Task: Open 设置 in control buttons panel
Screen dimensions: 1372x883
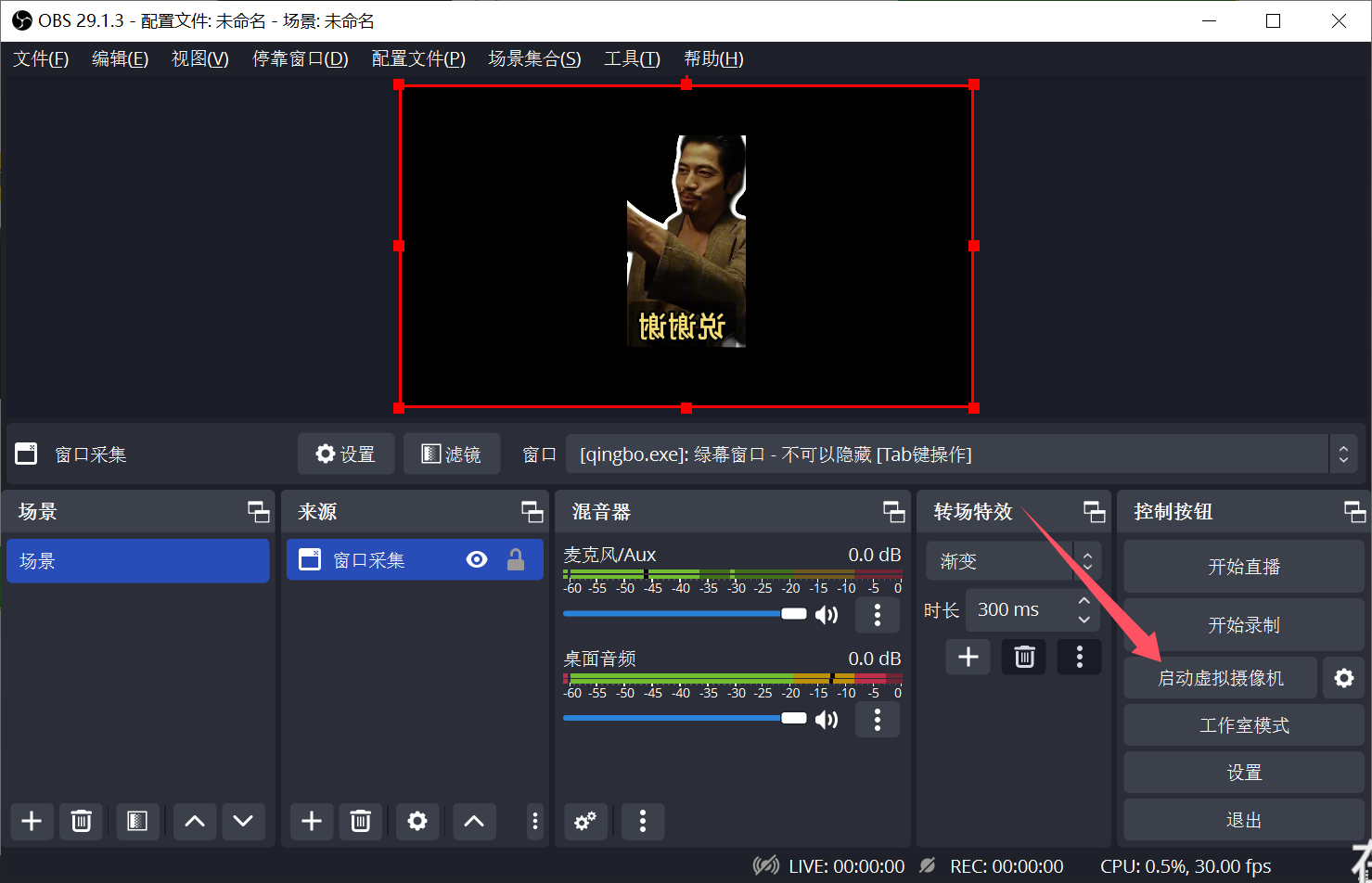Action: click(x=1244, y=773)
